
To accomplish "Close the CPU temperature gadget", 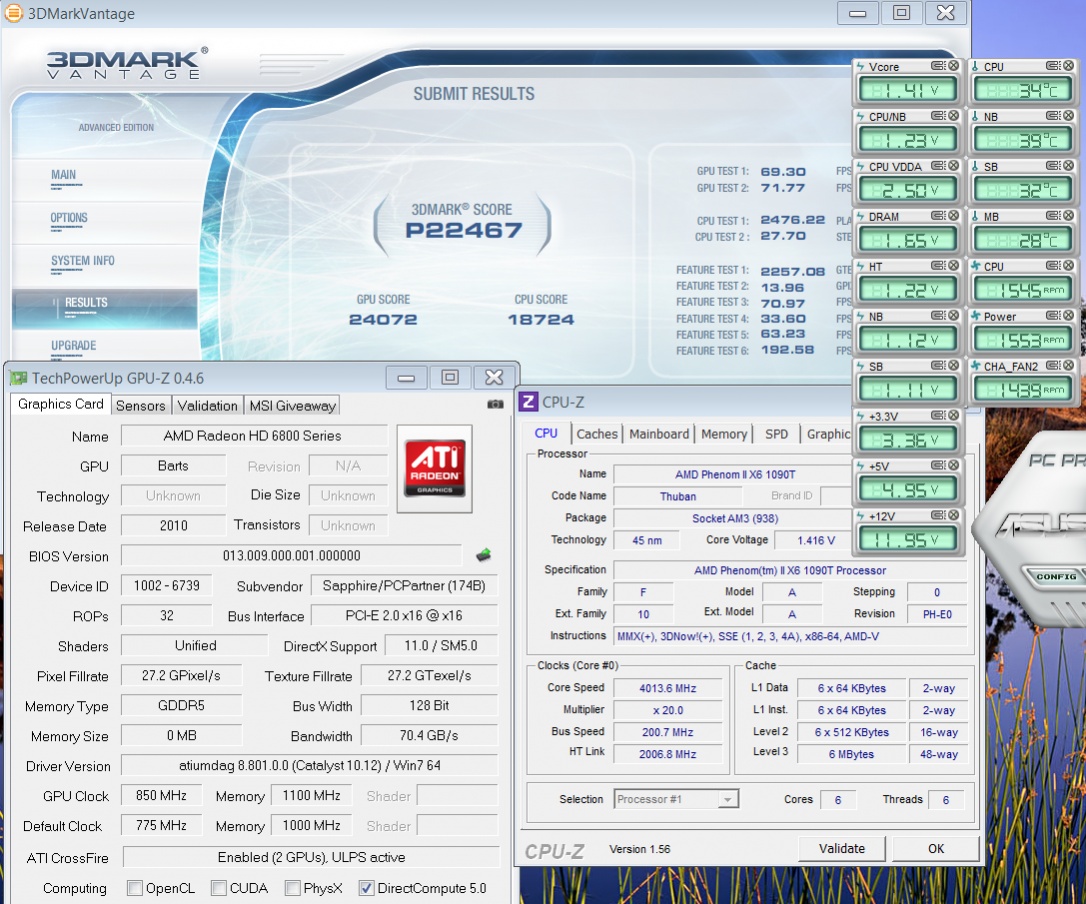I will 1069,66.
